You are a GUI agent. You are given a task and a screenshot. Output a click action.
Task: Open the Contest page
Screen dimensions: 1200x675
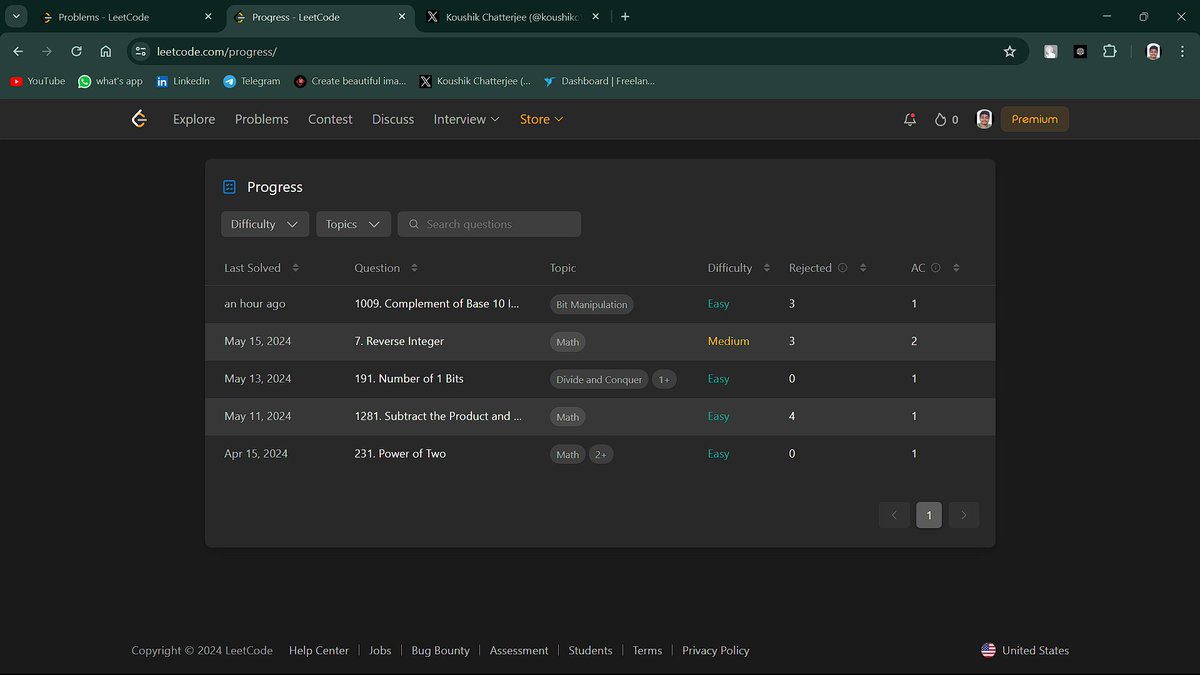coord(330,119)
